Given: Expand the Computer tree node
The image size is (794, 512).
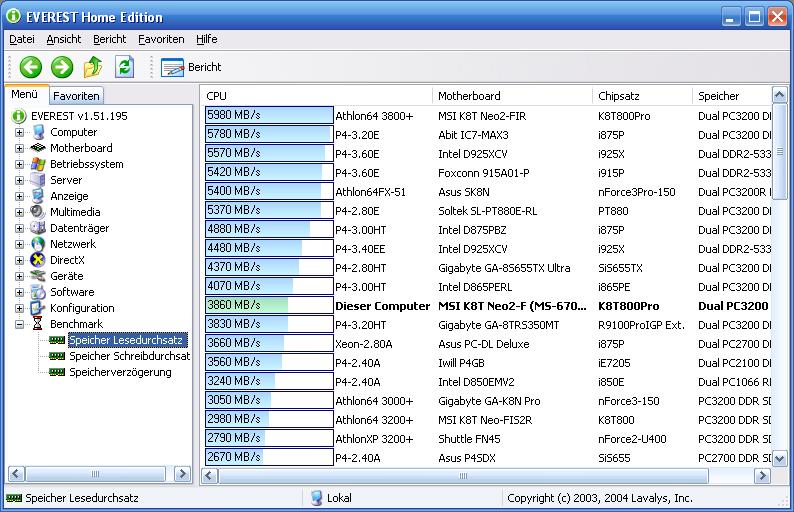Looking at the screenshot, I should coord(19,132).
